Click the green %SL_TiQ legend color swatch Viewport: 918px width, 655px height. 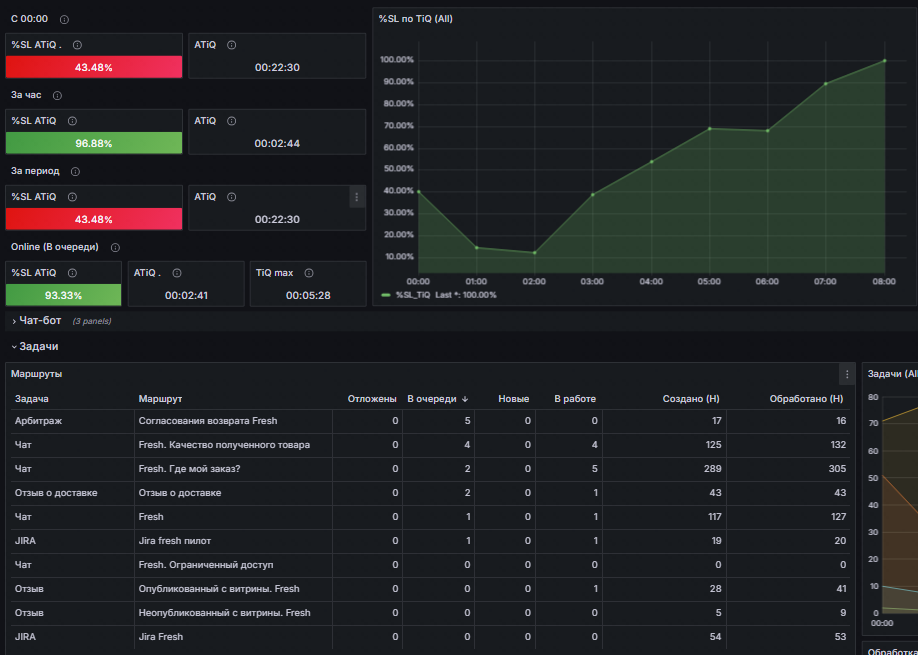pyautogui.click(x=386, y=295)
